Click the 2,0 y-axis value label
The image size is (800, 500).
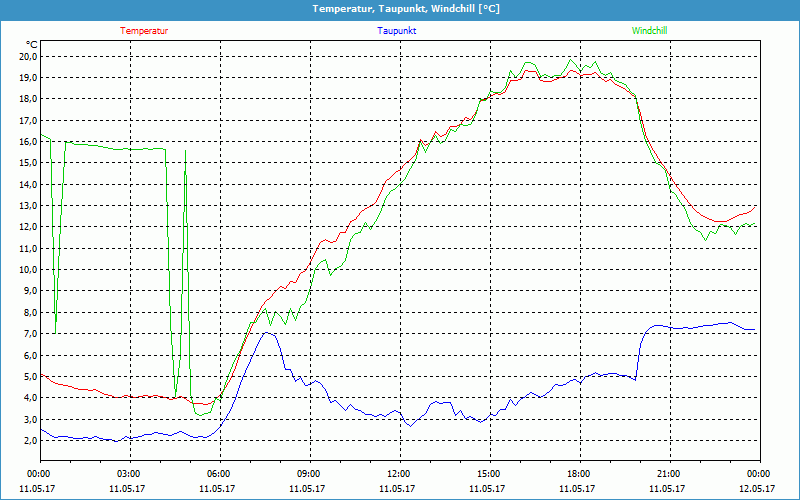(x=29, y=441)
